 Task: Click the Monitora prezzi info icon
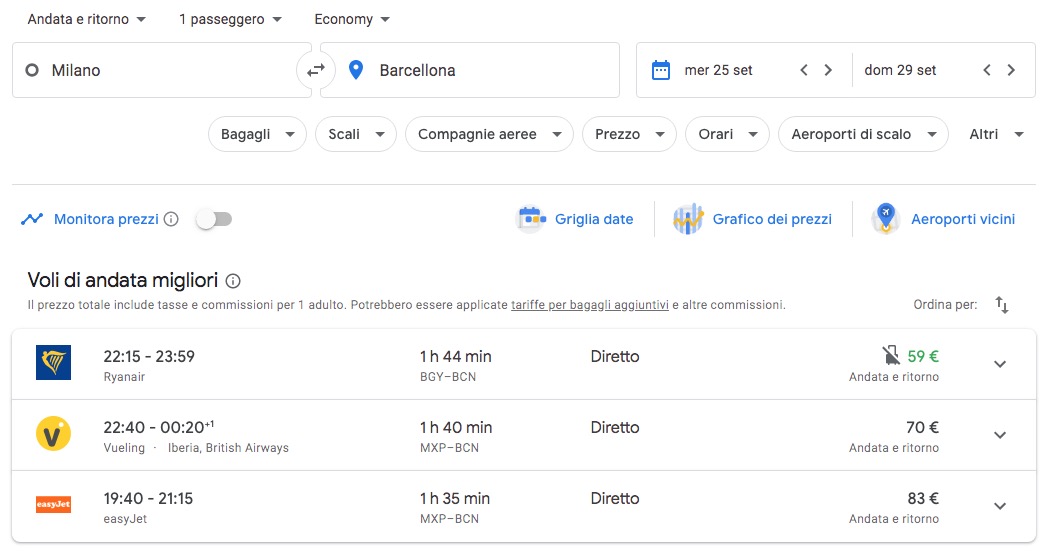[x=171, y=219]
